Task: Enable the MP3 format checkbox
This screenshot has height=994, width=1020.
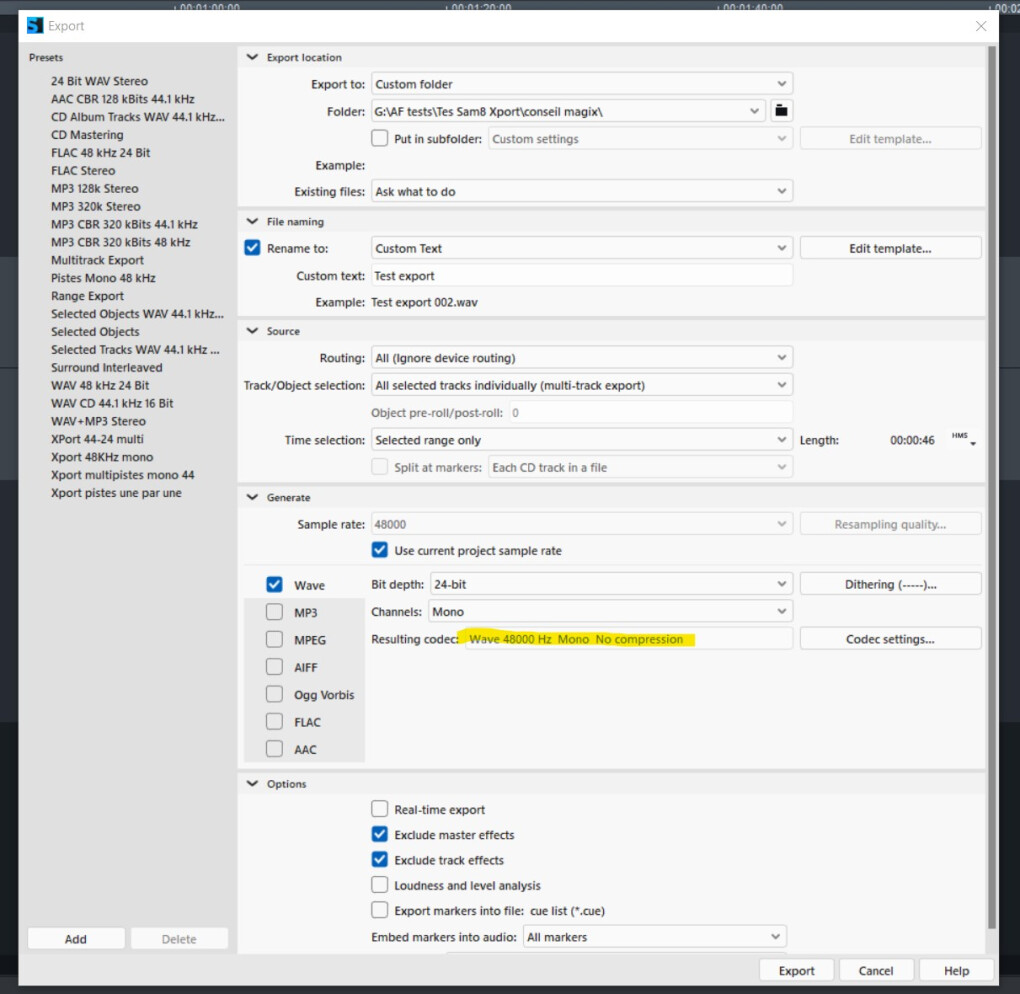Action: [x=275, y=612]
